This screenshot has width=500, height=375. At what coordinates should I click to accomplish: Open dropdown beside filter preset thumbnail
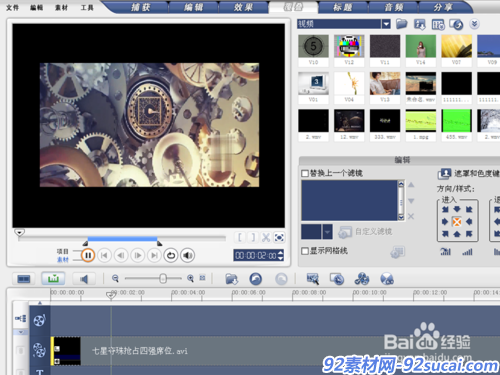[x=328, y=232]
